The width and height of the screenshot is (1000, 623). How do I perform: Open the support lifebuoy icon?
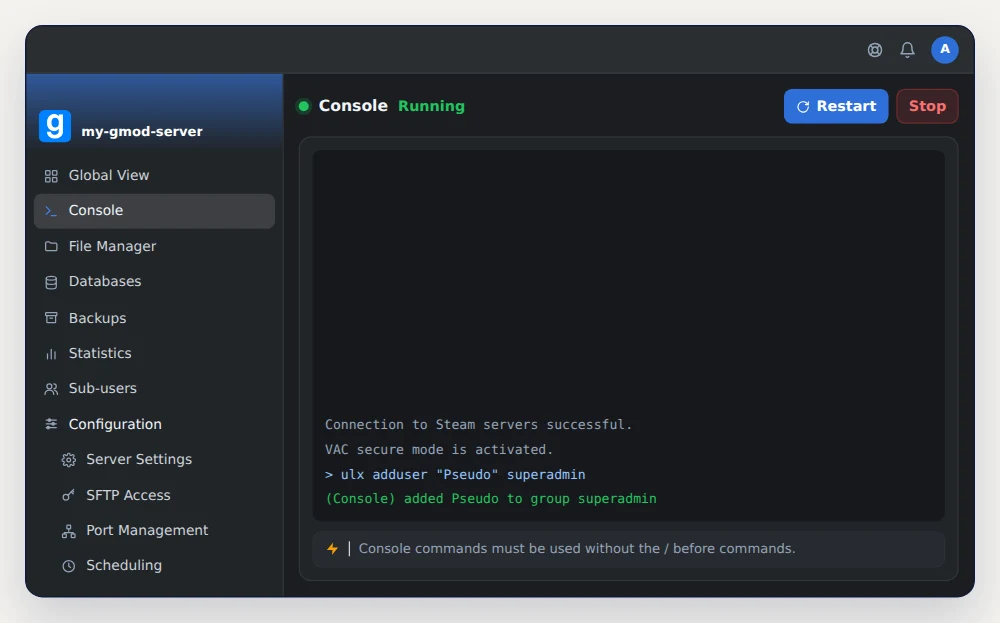click(x=875, y=50)
